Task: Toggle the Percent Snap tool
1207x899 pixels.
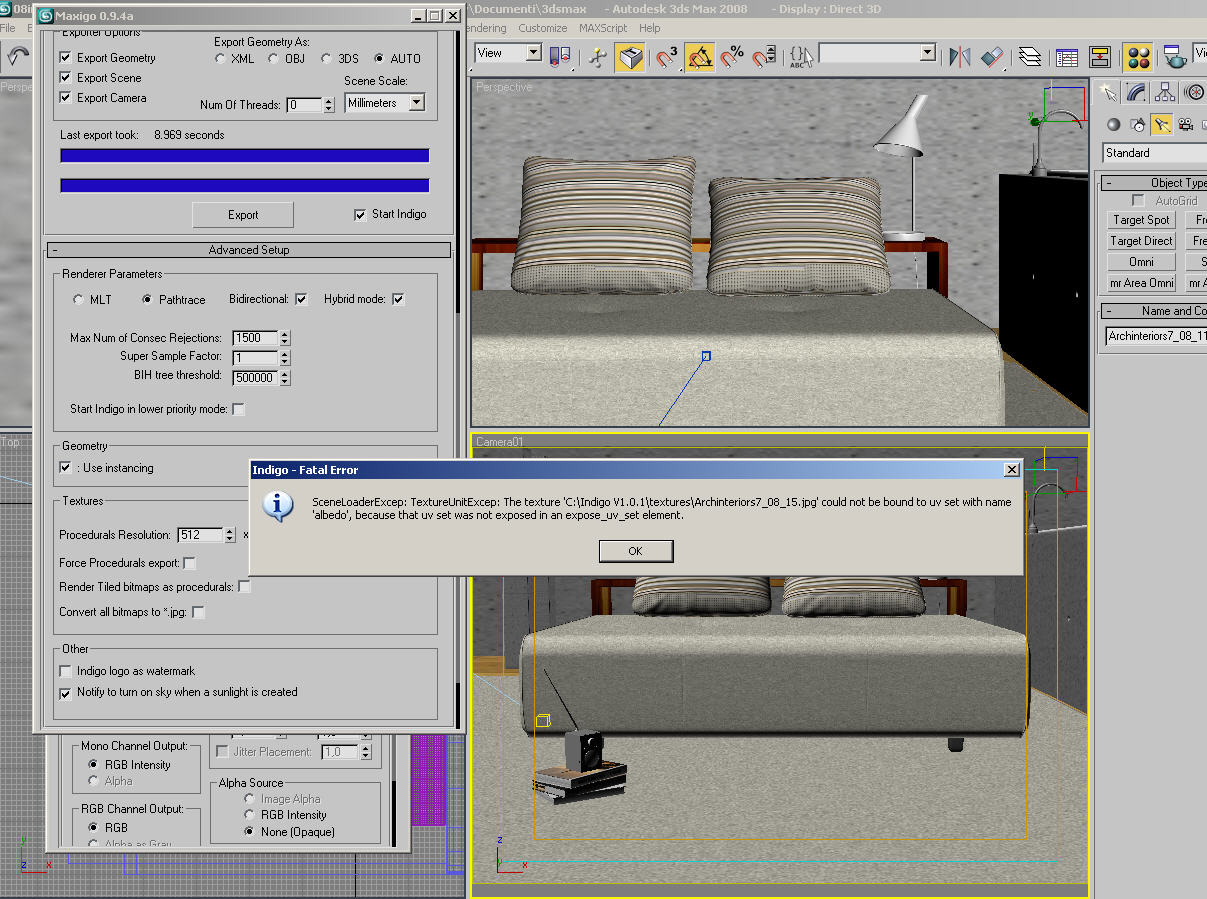Action: pos(733,58)
